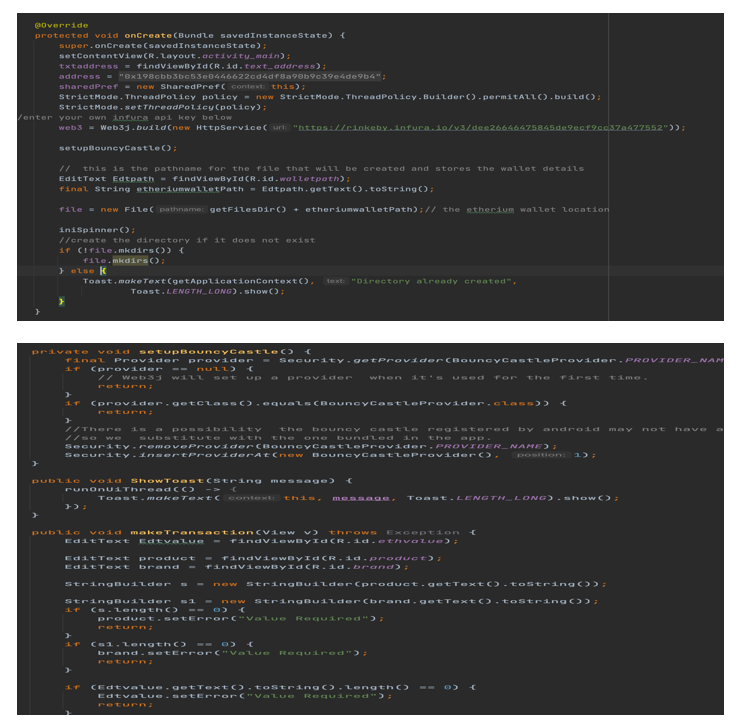The image size is (740, 723).
Task: Select the onCreate method signature line
Action: pos(190,35)
